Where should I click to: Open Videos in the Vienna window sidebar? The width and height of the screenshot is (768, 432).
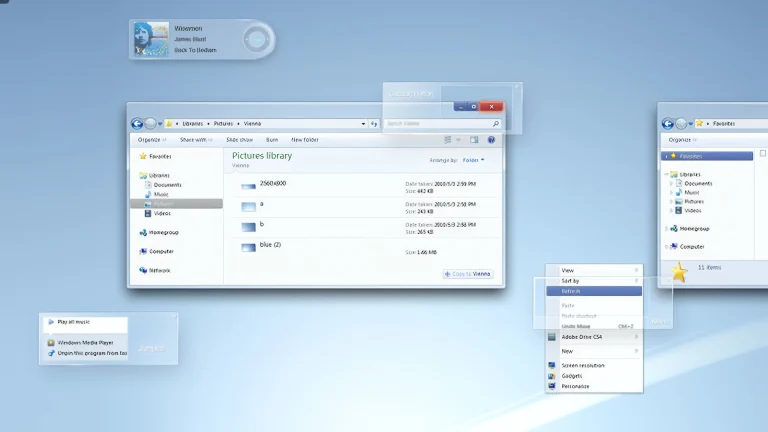pos(157,214)
